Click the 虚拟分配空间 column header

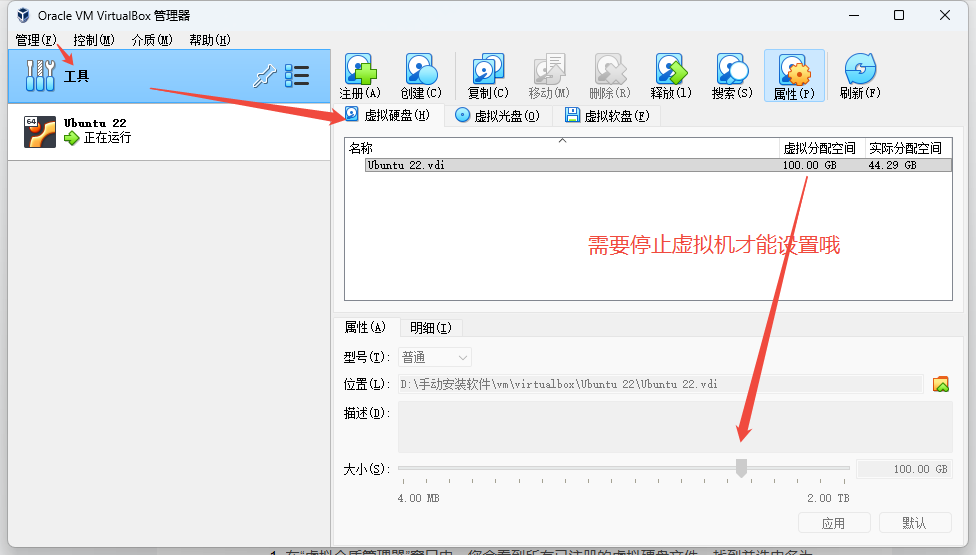coord(820,148)
